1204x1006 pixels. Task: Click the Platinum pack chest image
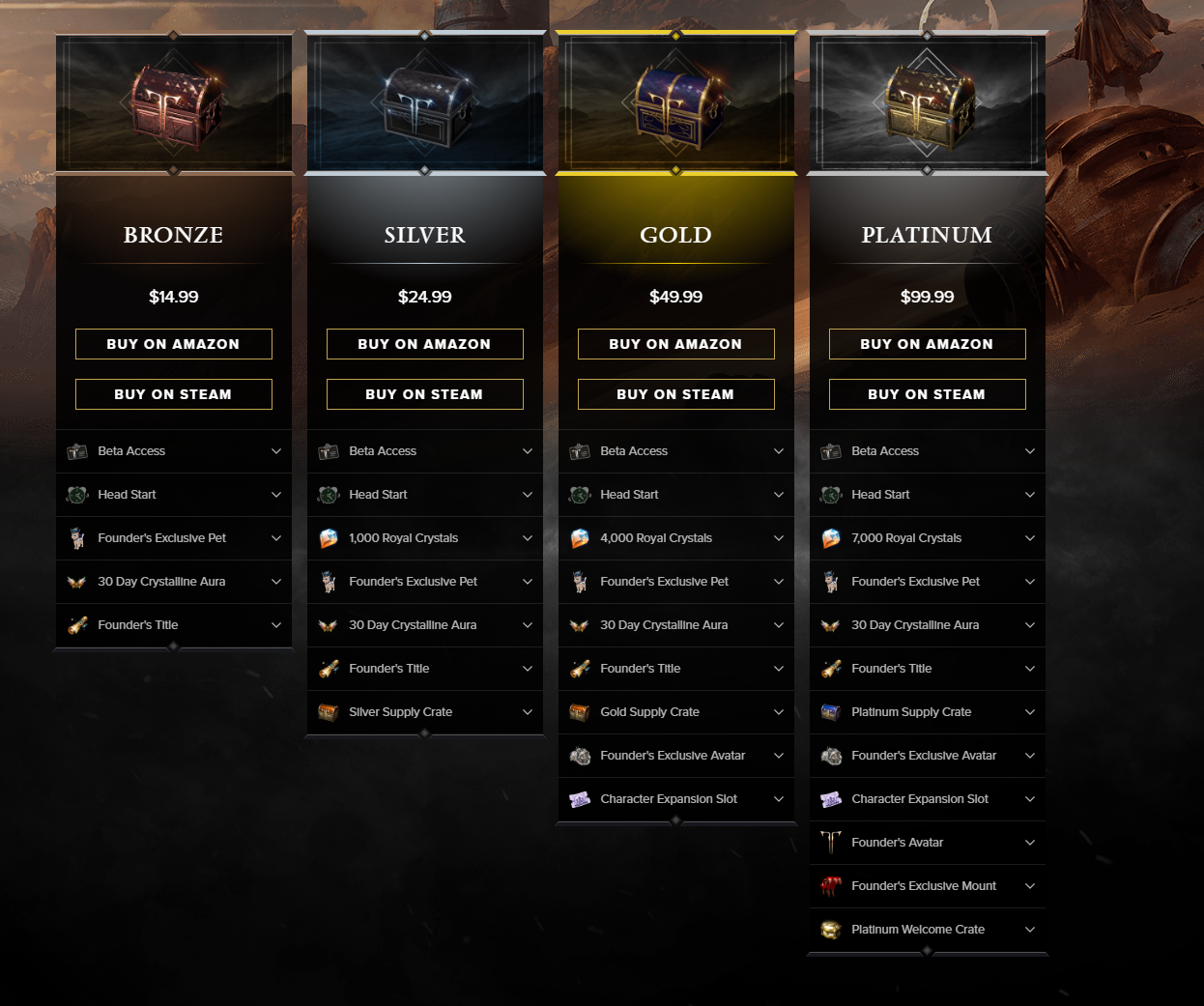point(928,103)
